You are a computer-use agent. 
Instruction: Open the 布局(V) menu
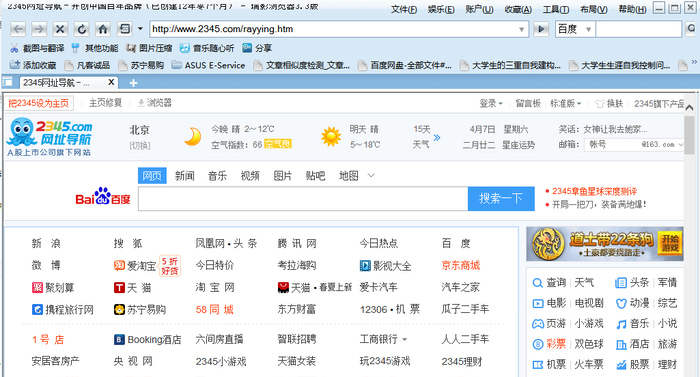coord(594,9)
